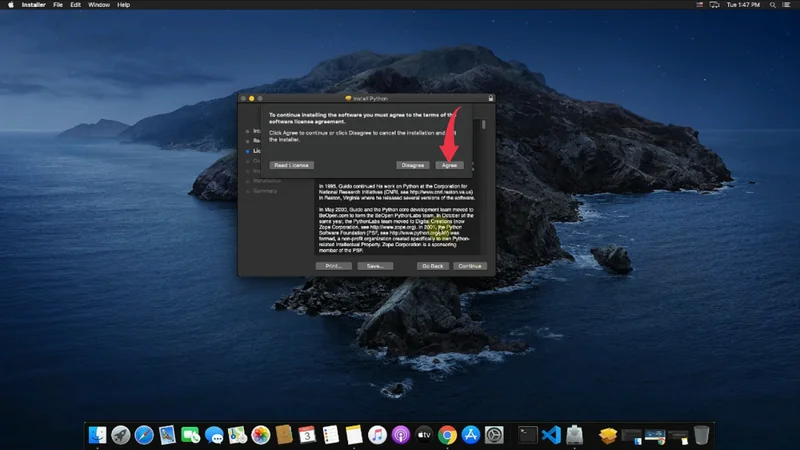Open Terminal from the dock

528,435
